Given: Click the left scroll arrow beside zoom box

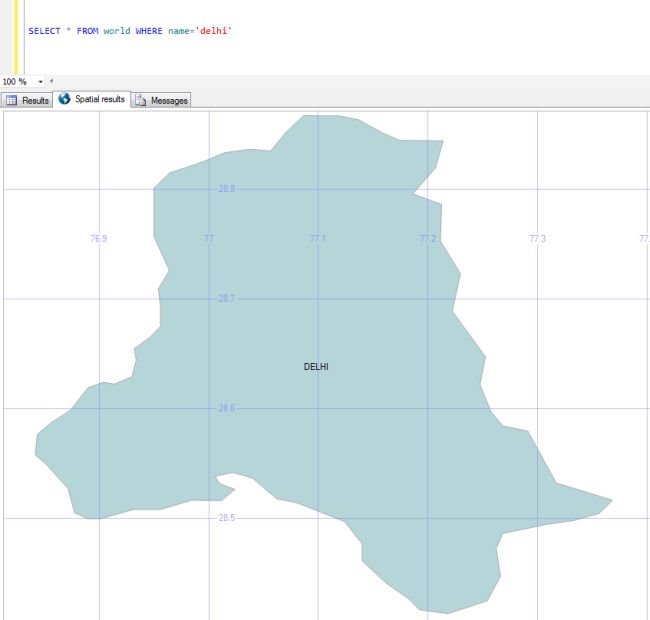Looking at the screenshot, I should (51, 81).
